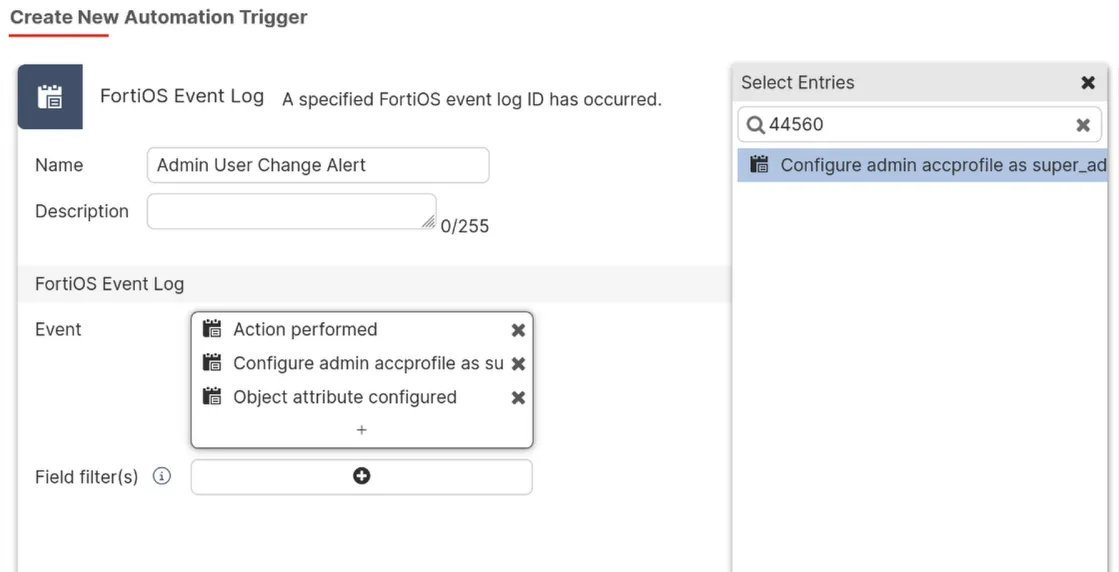The width and height of the screenshot is (1119, 572).
Task: Clear the 44560 search text
Action: click(x=1083, y=126)
